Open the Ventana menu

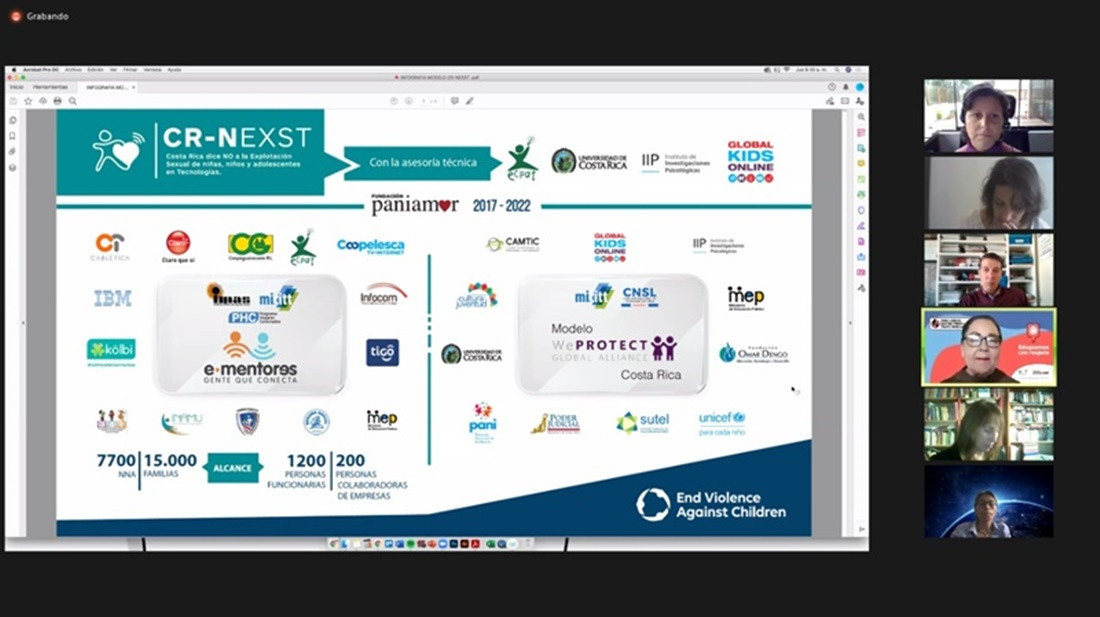pyautogui.click(x=152, y=70)
